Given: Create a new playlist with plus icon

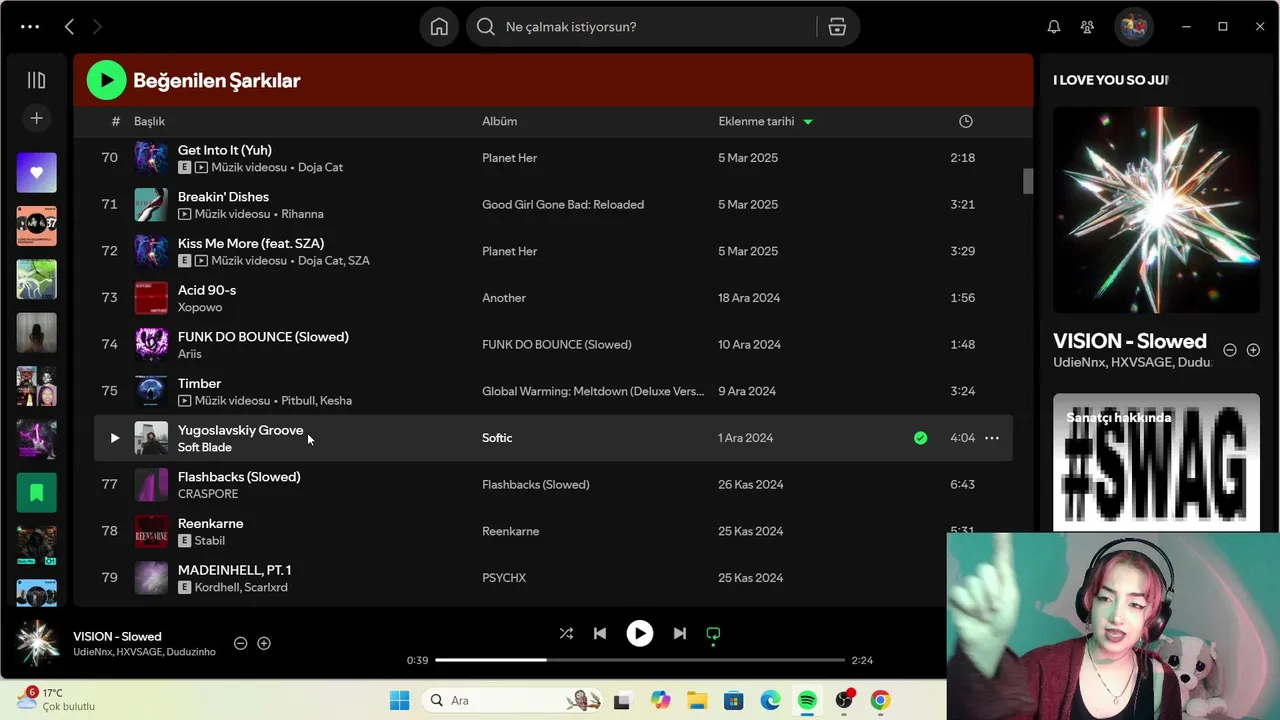Looking at the screenshot, I should (36, 118).
